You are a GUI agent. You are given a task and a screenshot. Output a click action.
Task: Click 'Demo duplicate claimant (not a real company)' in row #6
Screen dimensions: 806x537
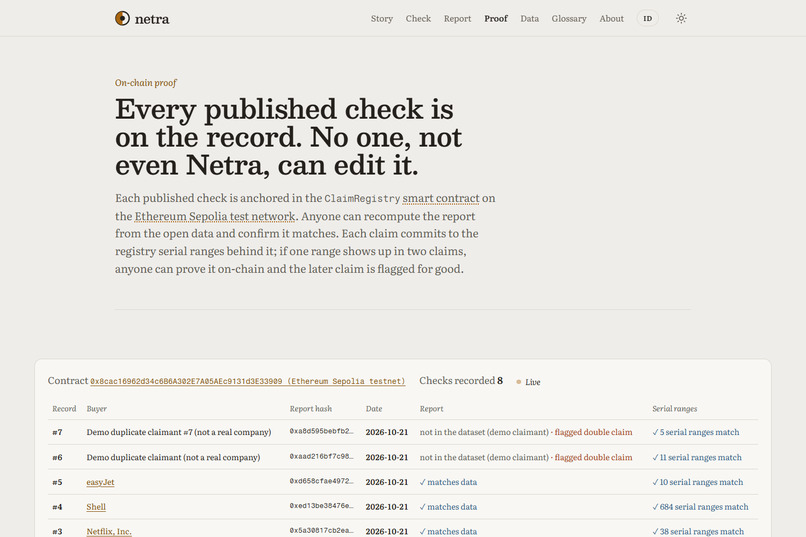(173, 457)
